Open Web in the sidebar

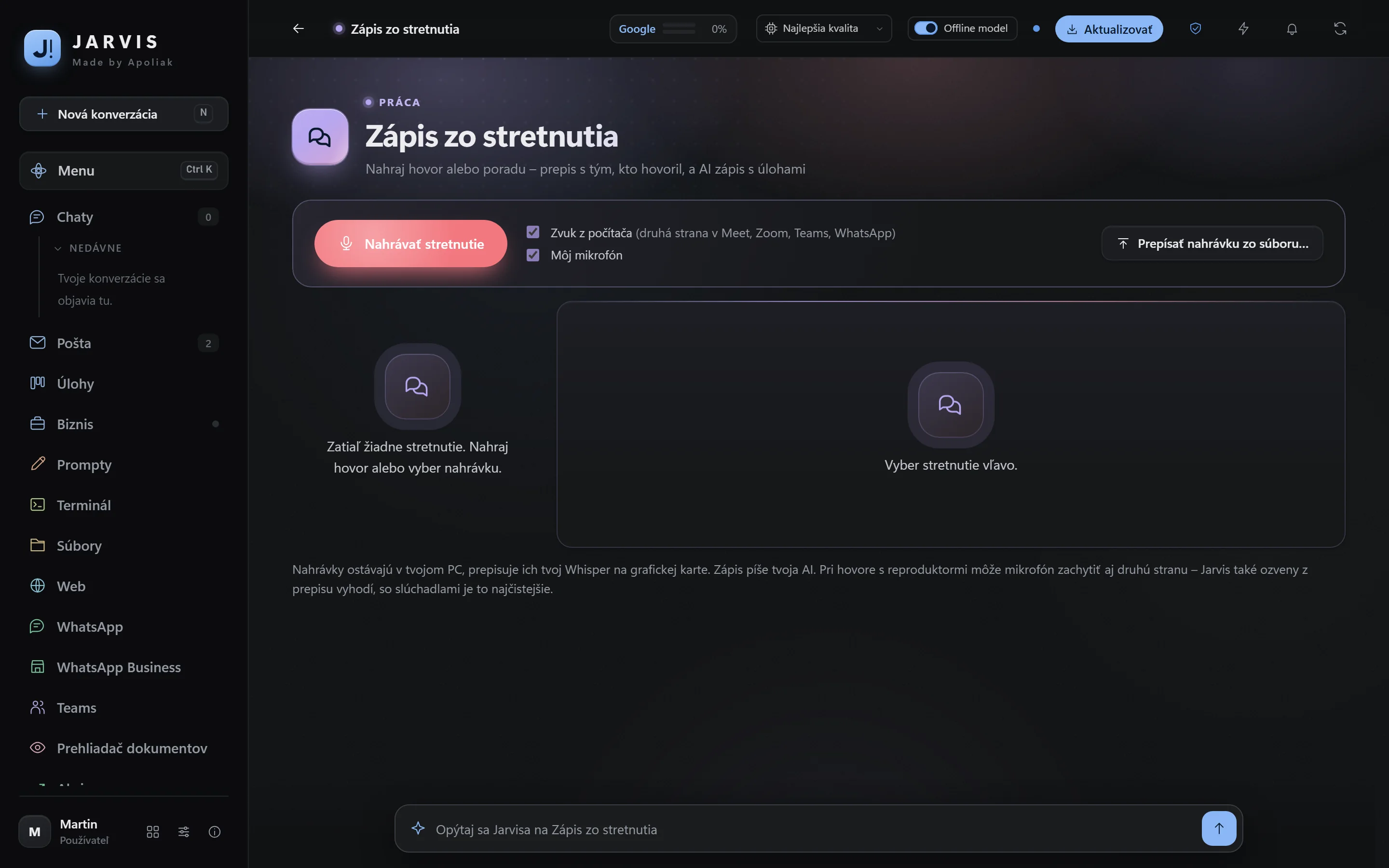coord(124,586)
